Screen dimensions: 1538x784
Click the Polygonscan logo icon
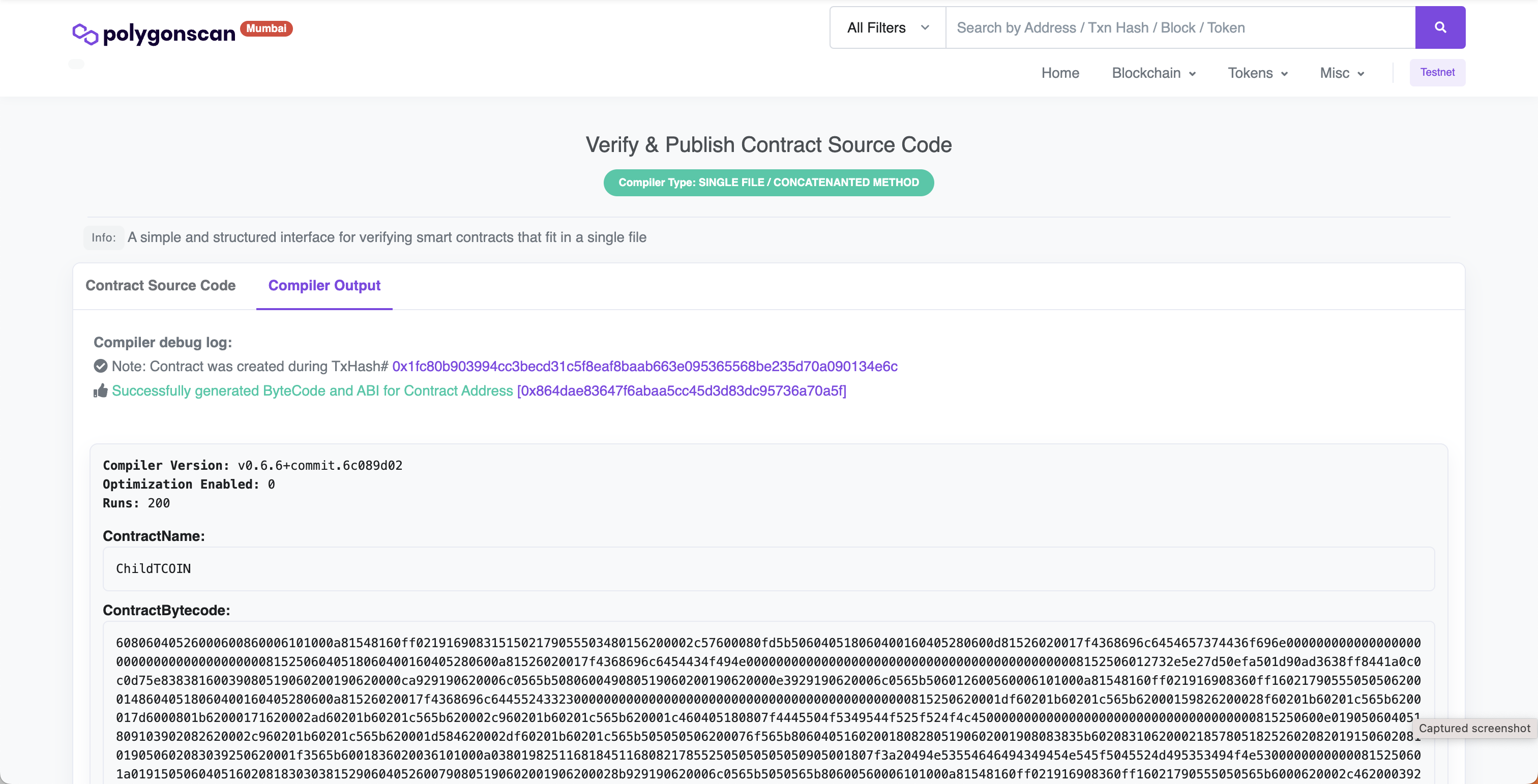pos(85,34)
